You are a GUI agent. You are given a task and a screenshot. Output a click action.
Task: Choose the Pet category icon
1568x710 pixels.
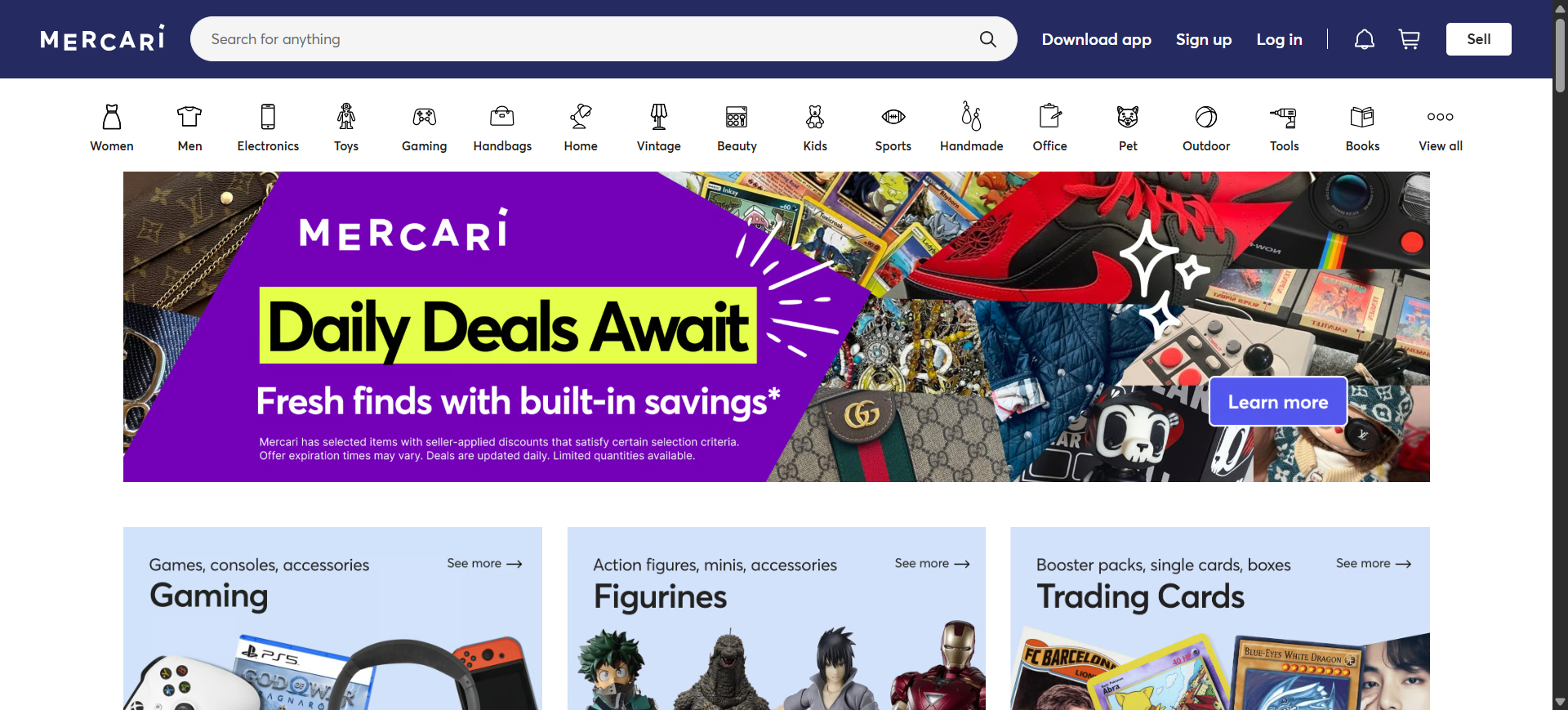[x=1128, y=117]
